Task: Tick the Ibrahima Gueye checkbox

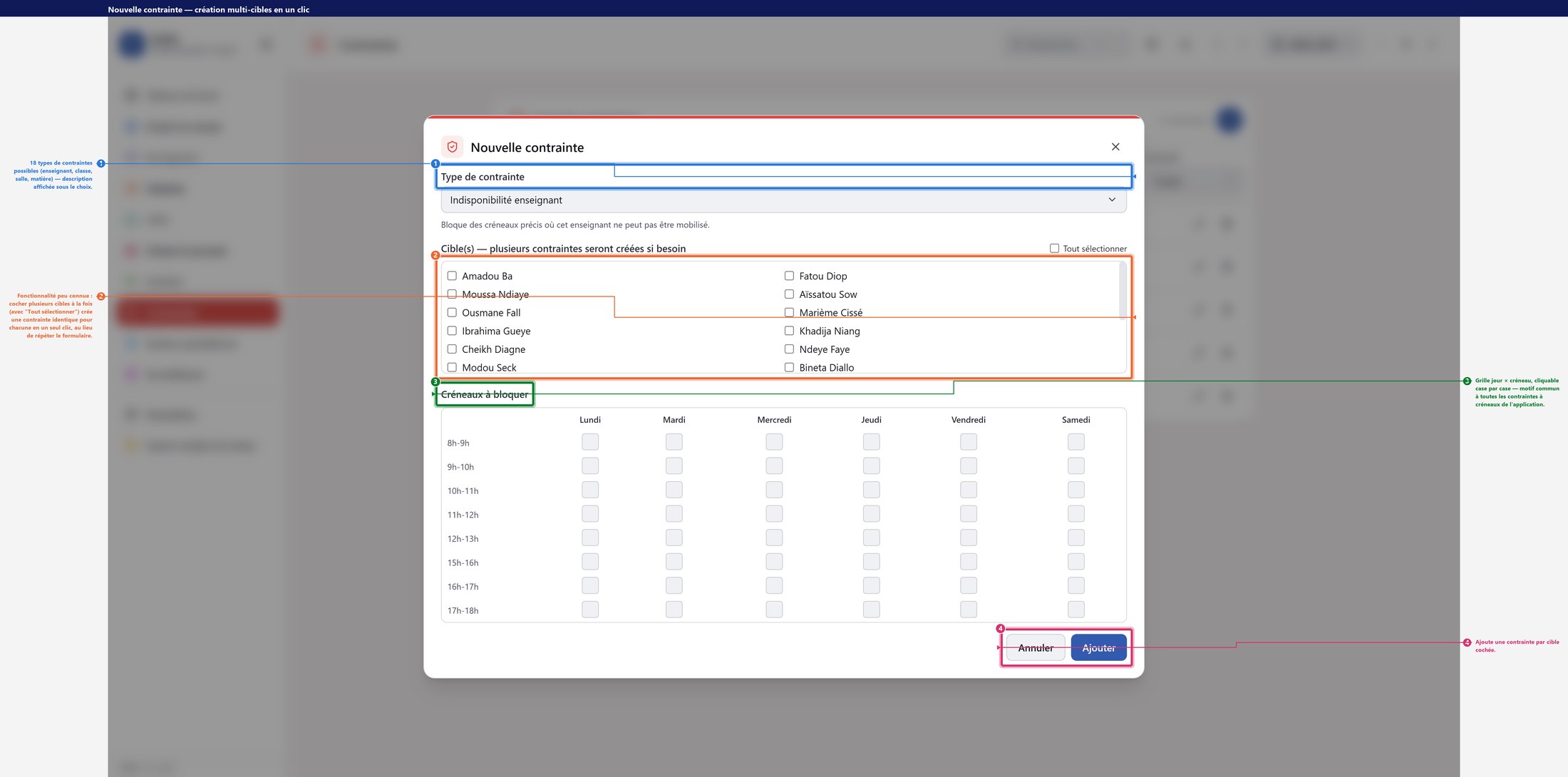Action: coord(452,331)
